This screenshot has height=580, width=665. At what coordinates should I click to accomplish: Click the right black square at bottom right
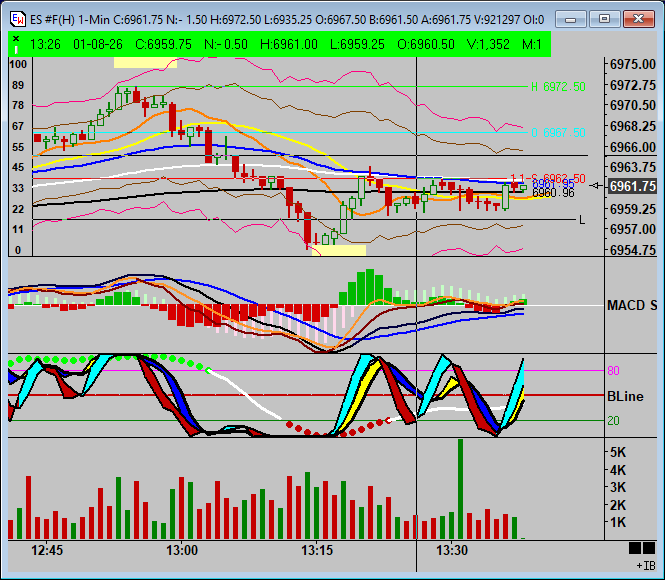(648, 548)
